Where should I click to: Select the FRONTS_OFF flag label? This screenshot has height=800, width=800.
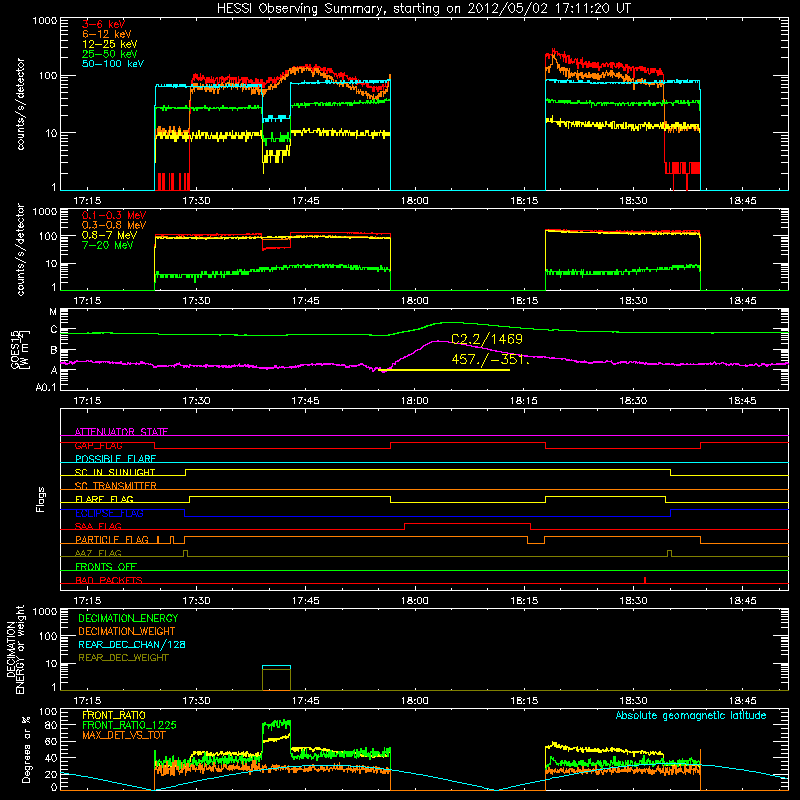[x=106, y=566]
